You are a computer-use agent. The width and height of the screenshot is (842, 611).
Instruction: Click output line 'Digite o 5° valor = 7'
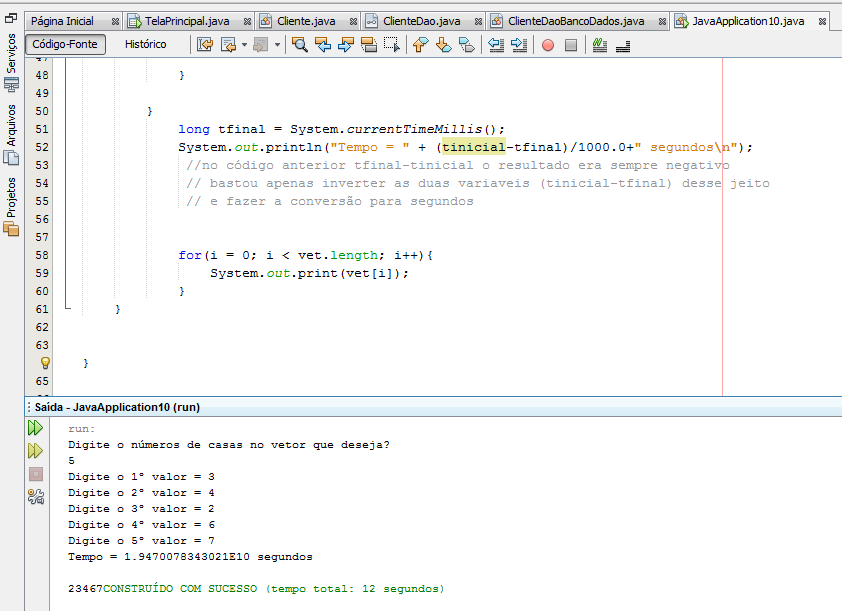point(141,541)
